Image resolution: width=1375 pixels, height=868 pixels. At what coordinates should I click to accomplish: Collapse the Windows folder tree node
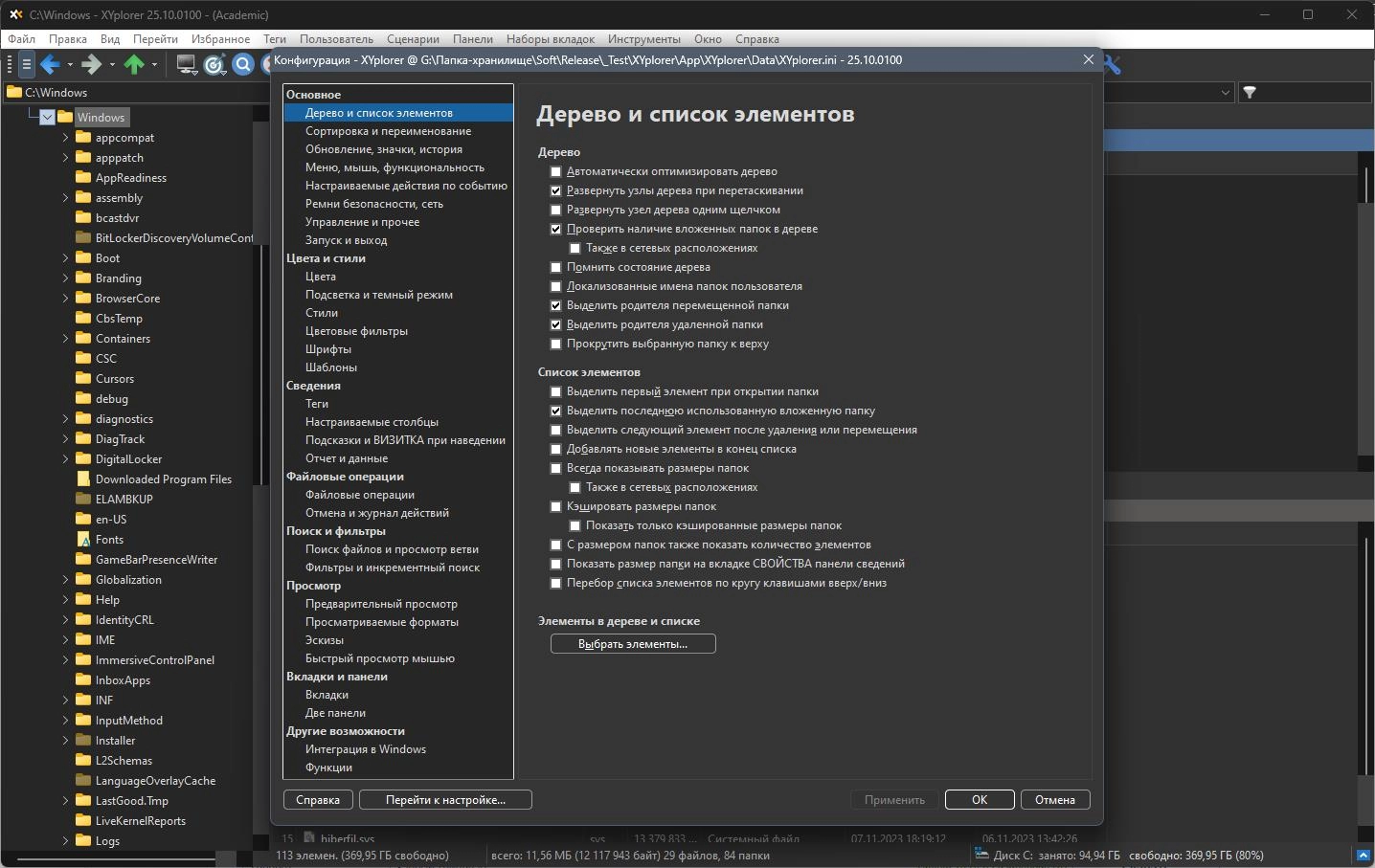tap(47, 117)
